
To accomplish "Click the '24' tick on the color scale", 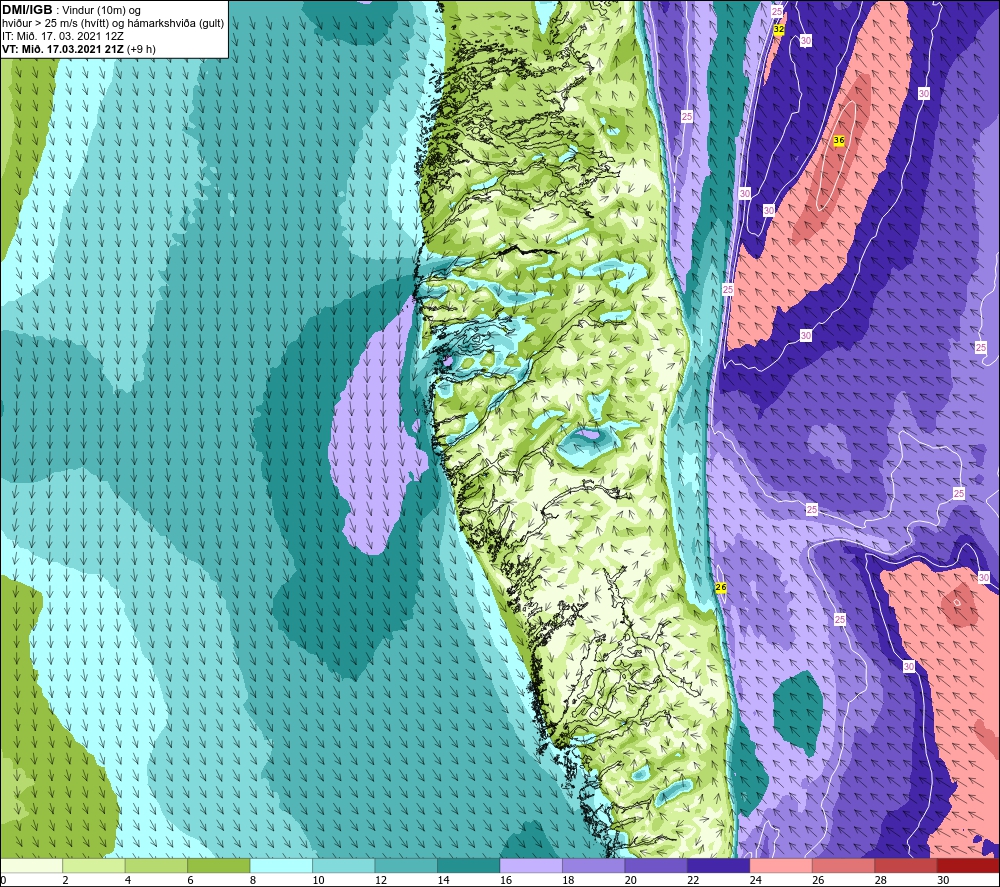I will click(x=756, y=880).
